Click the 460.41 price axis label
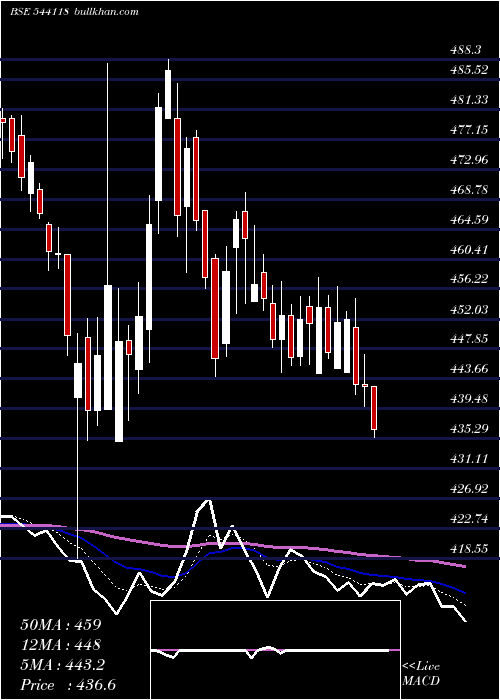 click(469, 250)
